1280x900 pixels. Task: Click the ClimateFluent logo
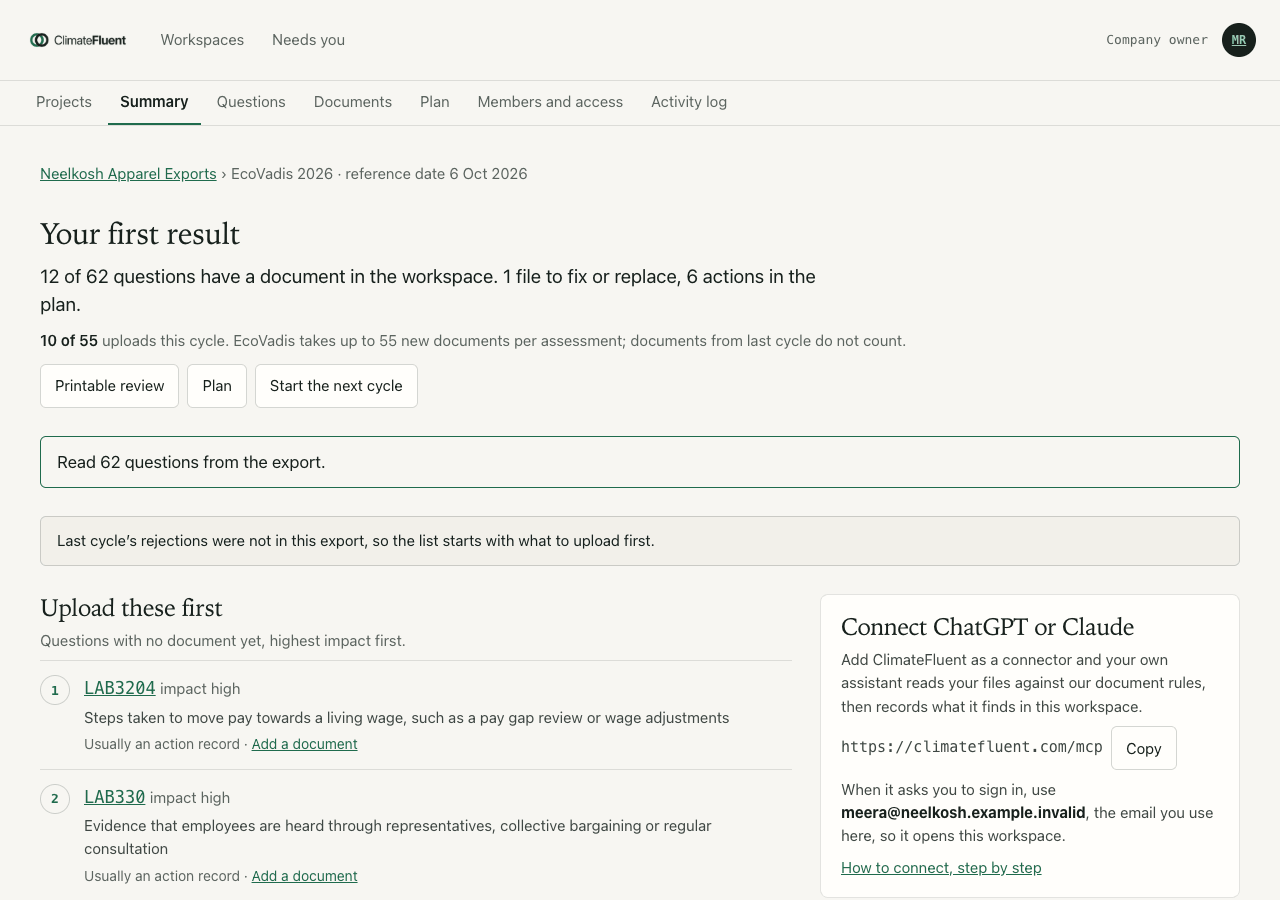tap(78, 40)
